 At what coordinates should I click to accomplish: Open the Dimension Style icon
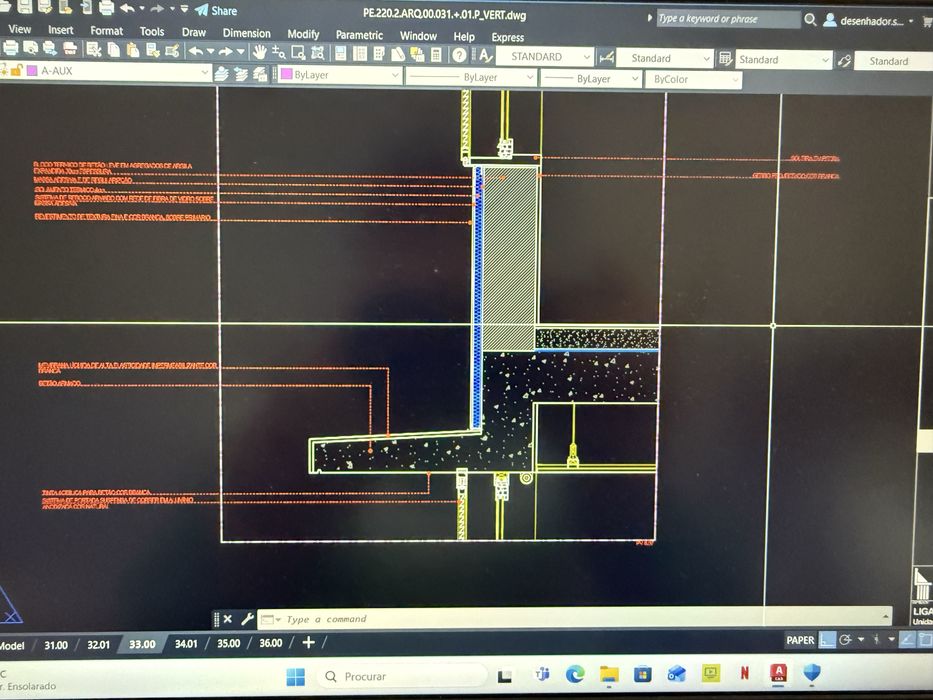tap(606, 58)
